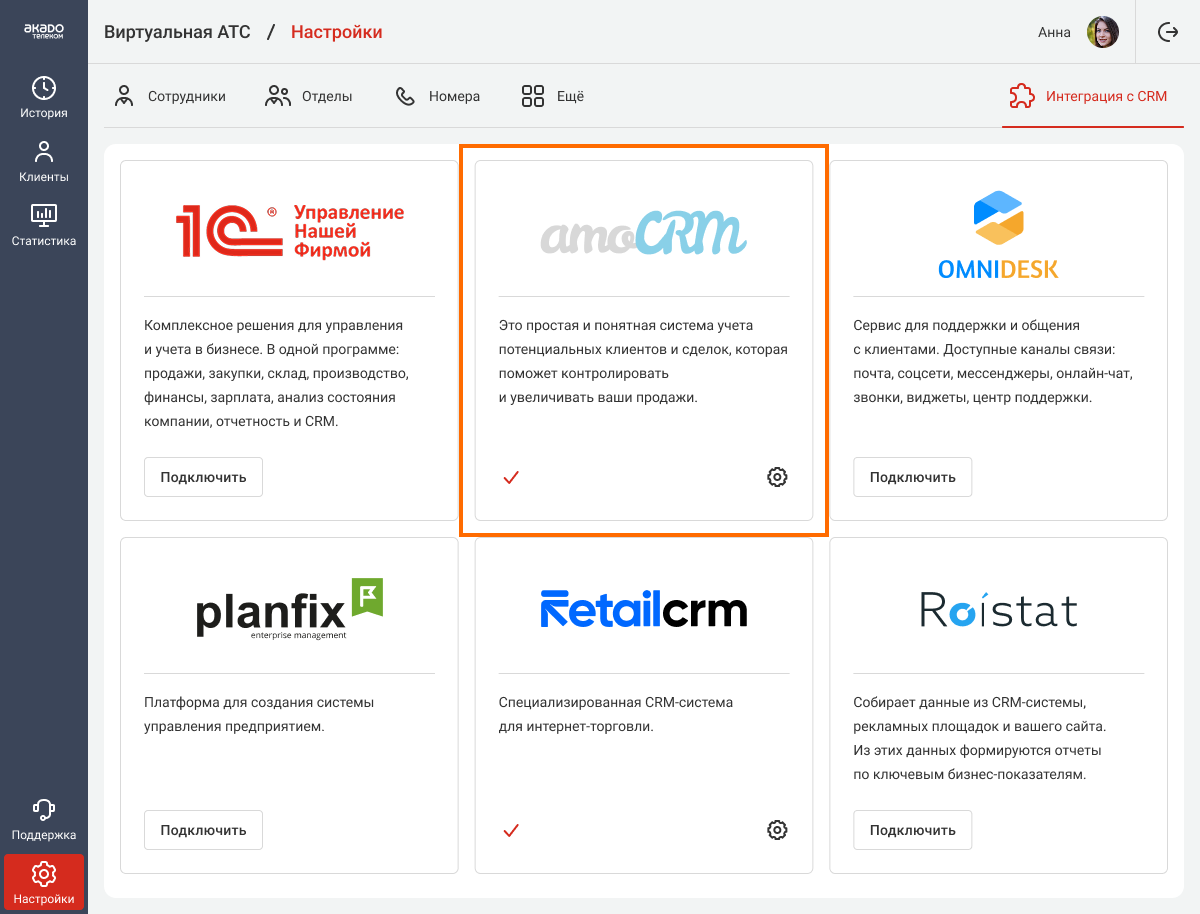Click text 'Платформа для создания системы'
The image size is (1200, 914).
click(x=259, y=702)
